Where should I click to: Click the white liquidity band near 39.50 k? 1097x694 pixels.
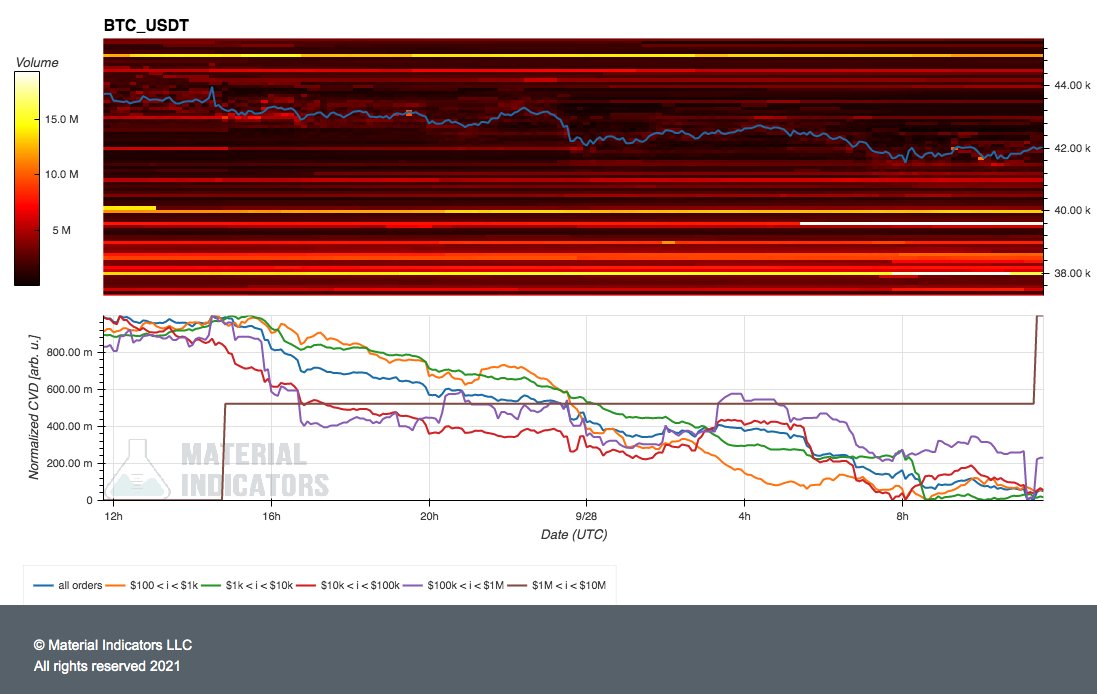921,224
